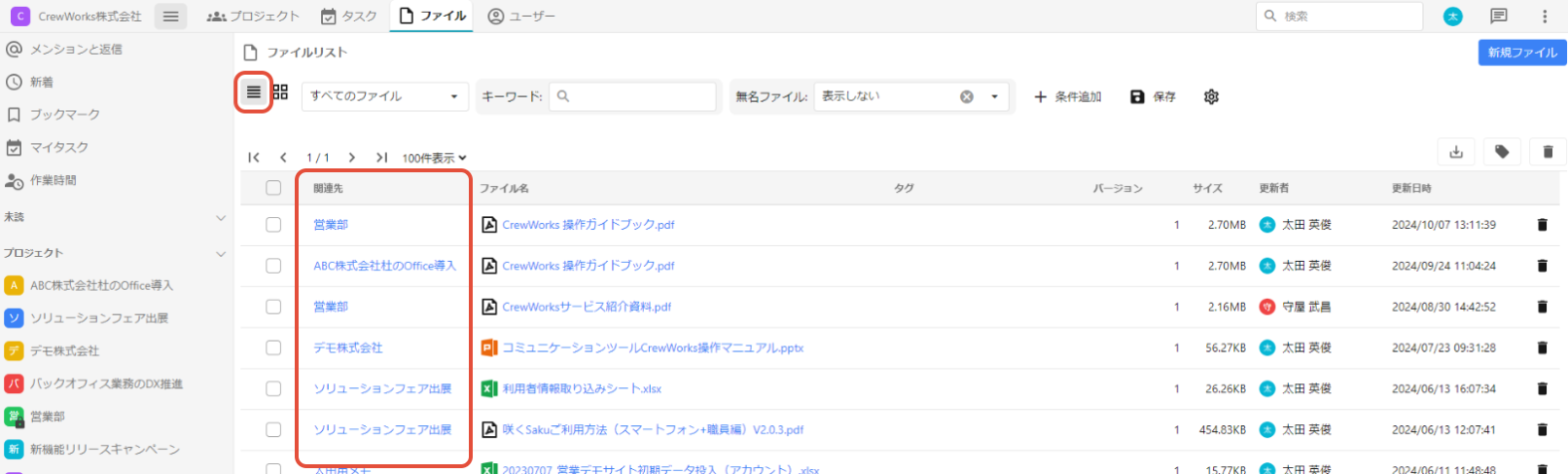Open the chat messages icon in header
This screenshot has width=1568, height=474.
click(x=1499, y=17)
